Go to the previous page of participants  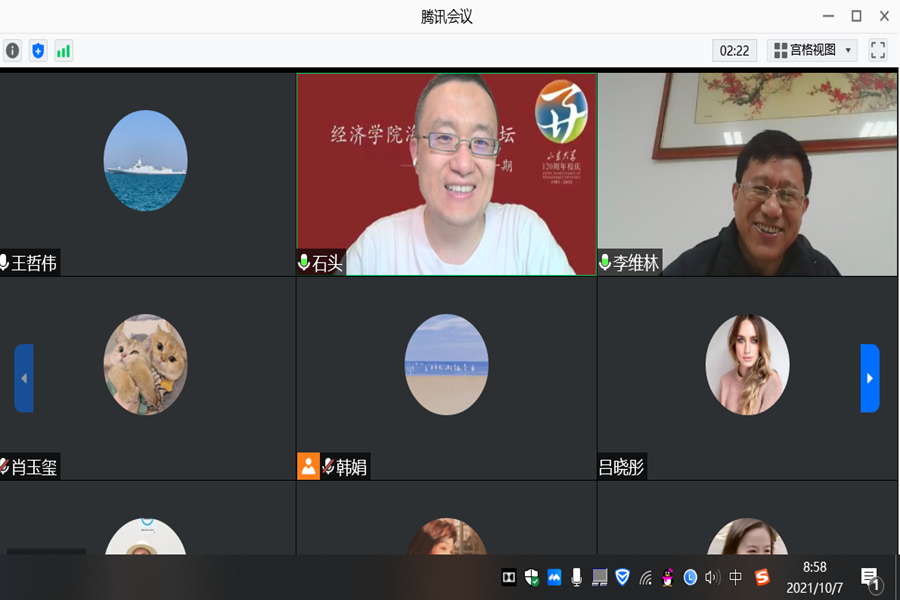click(24, 378)
